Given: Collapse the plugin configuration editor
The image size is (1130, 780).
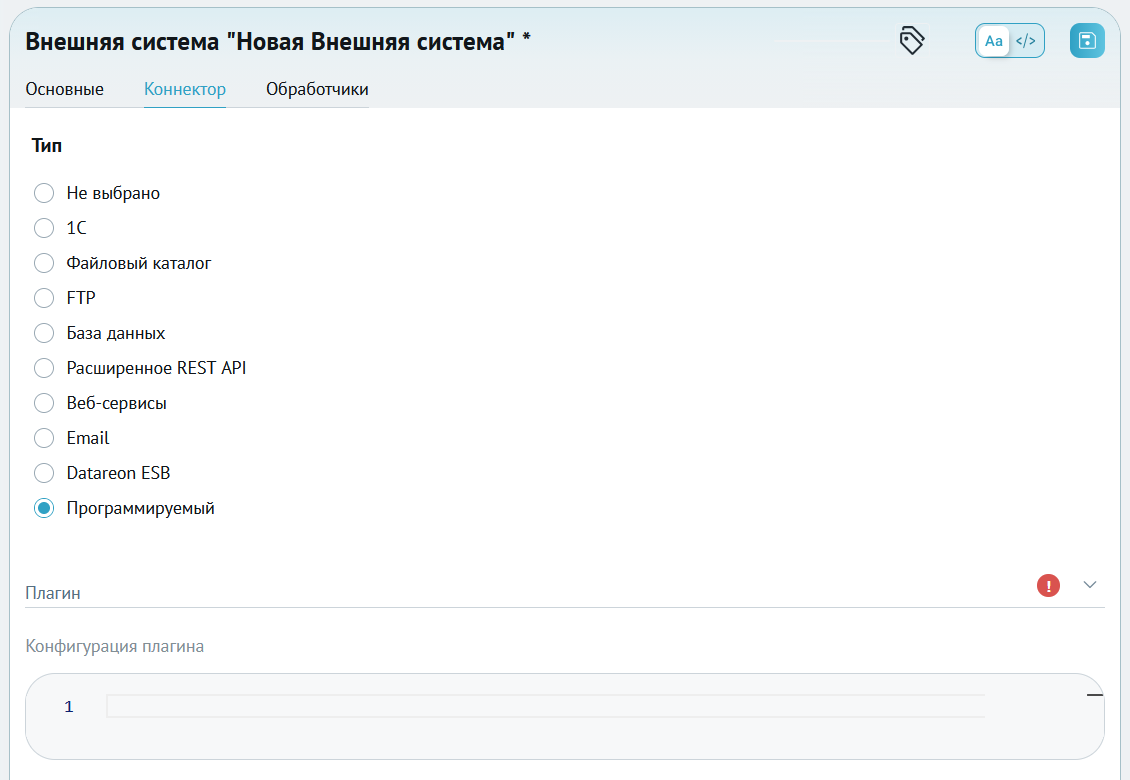Looking at the screenshot, I should [x=1095, y=695].
